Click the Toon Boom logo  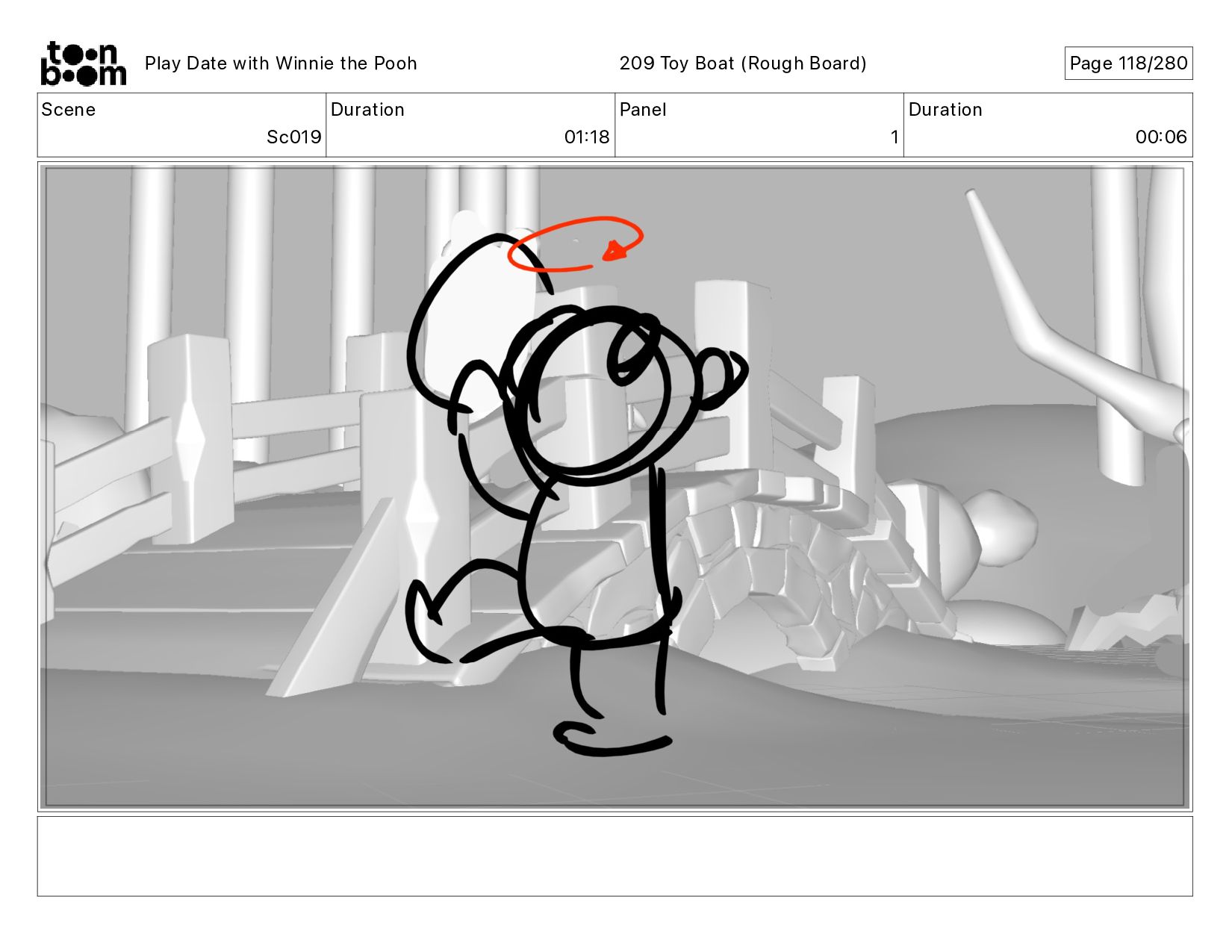(83, 63)
